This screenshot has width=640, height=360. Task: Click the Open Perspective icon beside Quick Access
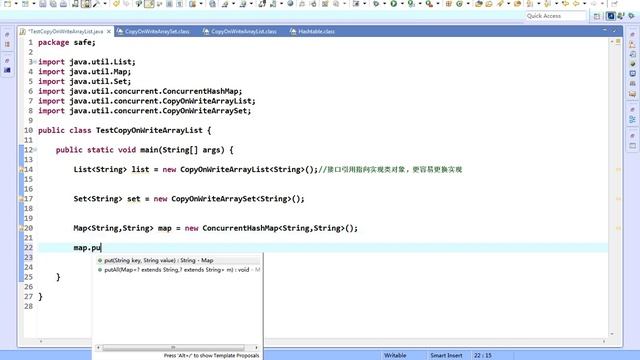[x=597, y=16]
